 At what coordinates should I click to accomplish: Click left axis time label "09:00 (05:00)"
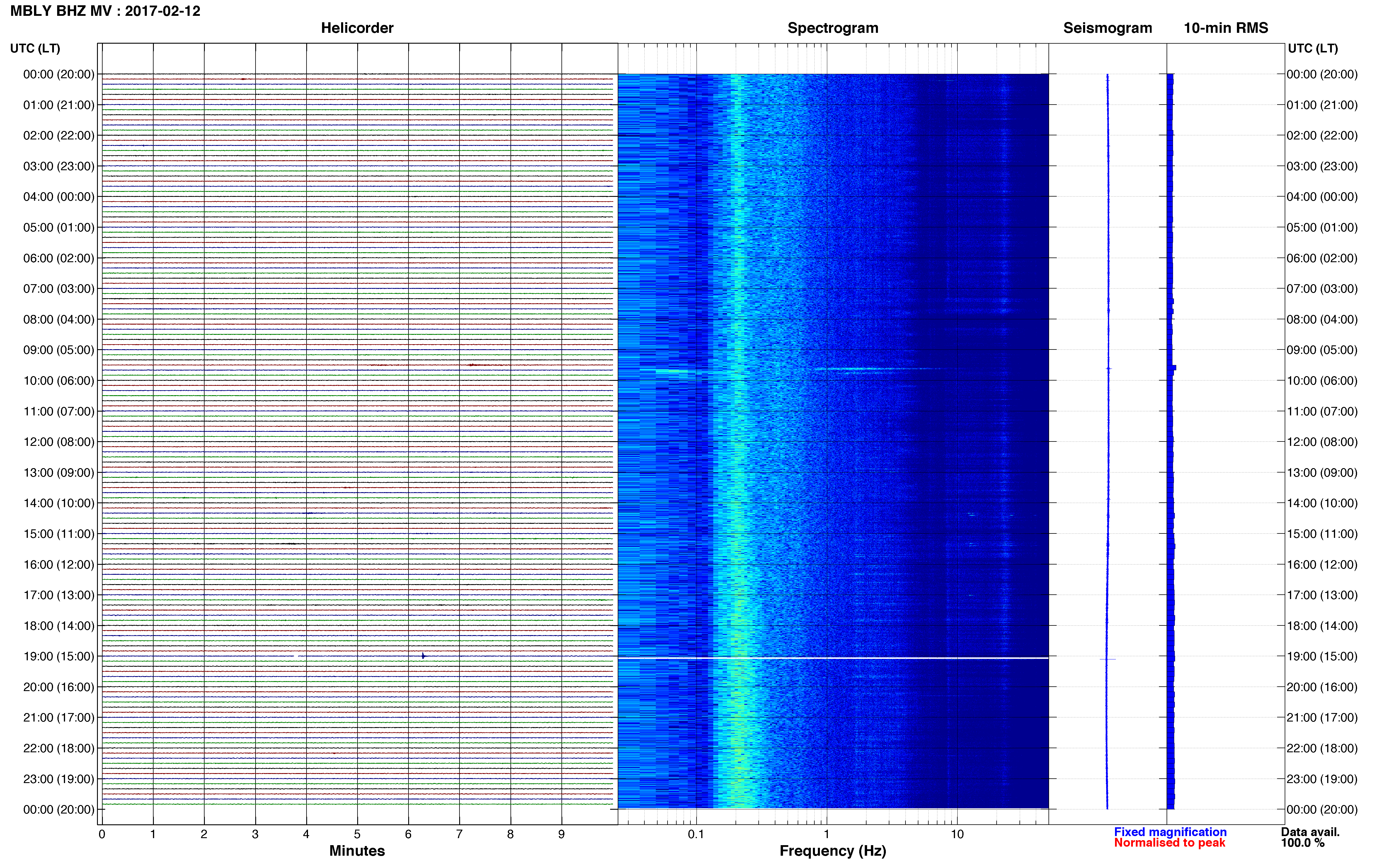click(x=59, y=350)
